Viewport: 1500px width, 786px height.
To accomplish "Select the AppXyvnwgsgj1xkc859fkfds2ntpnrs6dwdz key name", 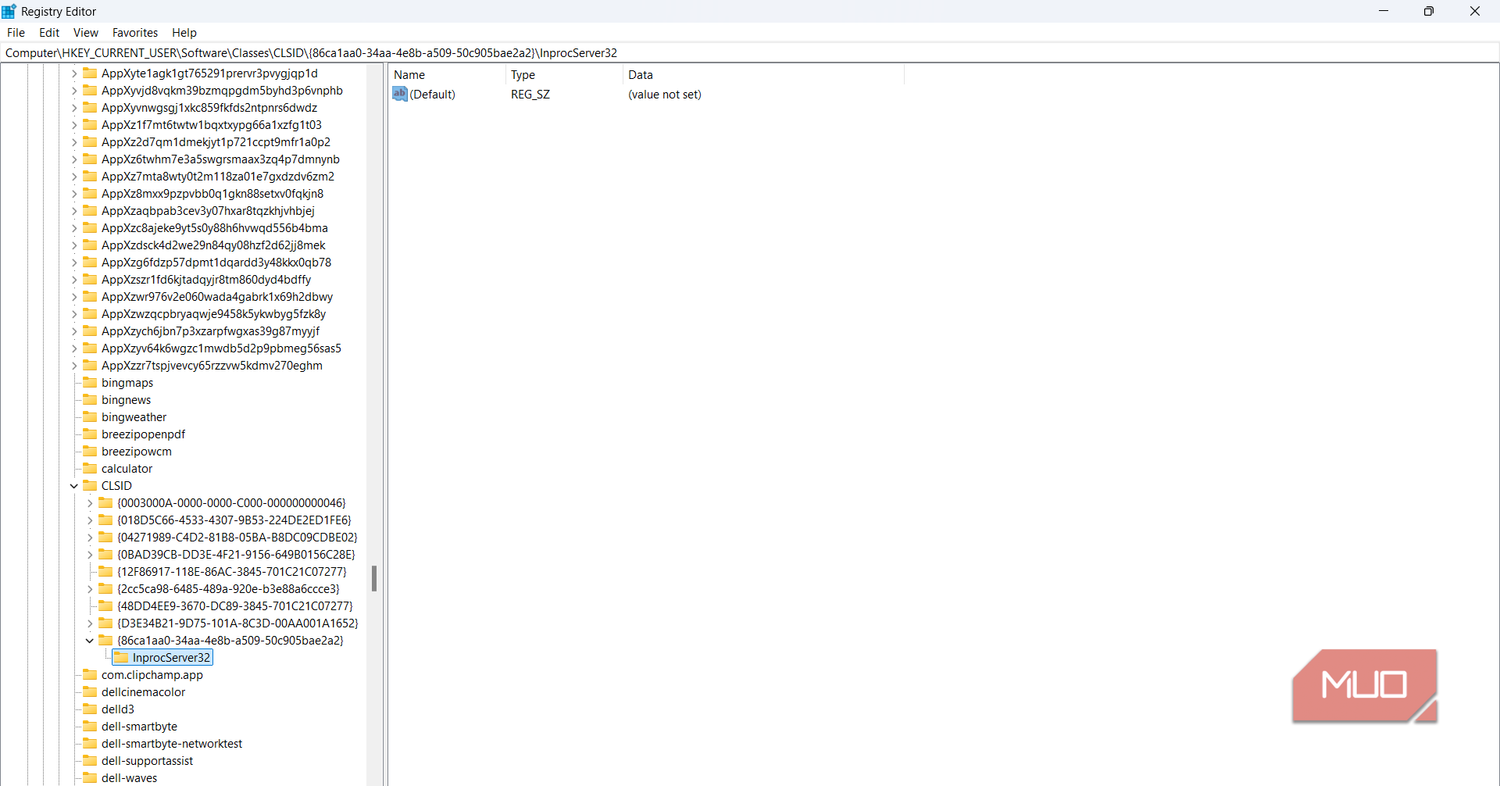I will pyautogui.click(x=209, y=107).
